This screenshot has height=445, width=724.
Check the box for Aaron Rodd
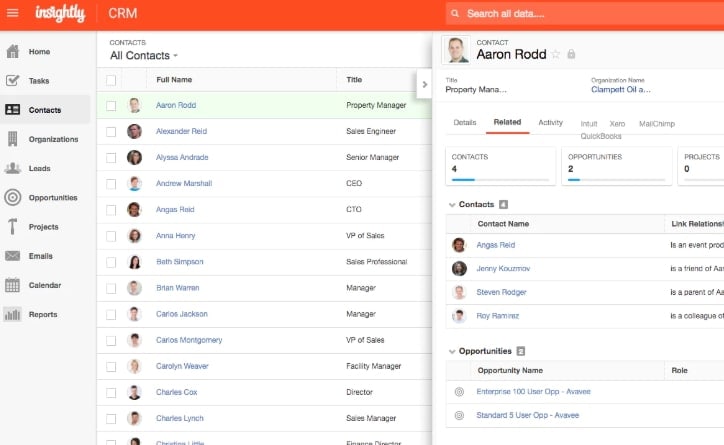pyautogui.click(x=111, y=106)
